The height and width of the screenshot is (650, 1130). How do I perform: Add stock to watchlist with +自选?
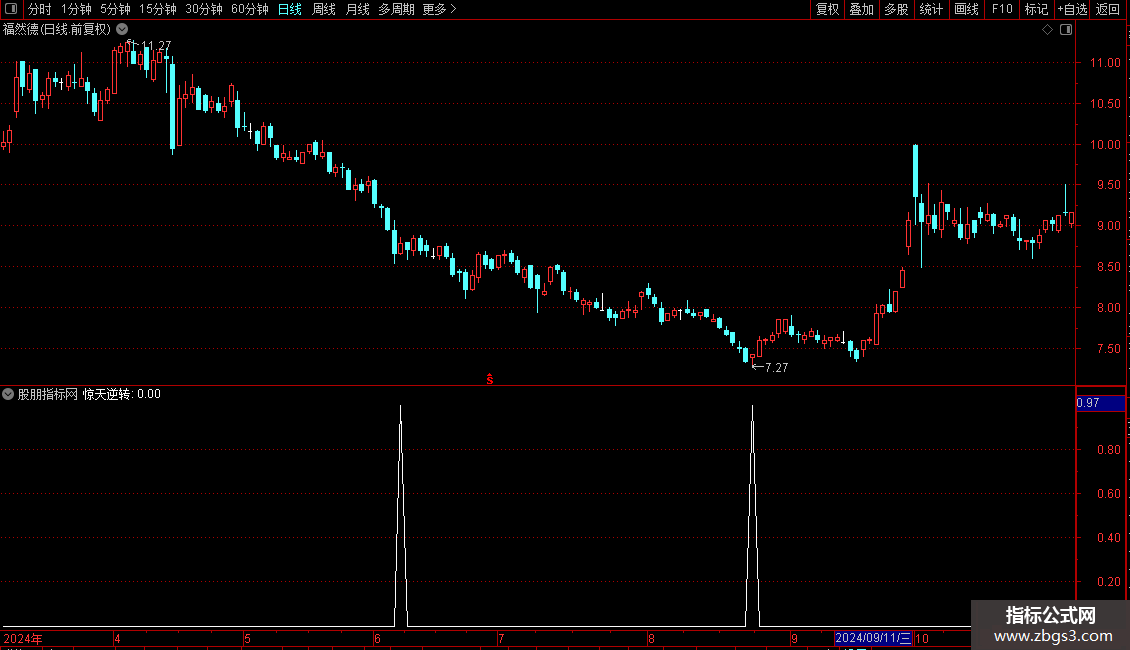point(1072,9)
